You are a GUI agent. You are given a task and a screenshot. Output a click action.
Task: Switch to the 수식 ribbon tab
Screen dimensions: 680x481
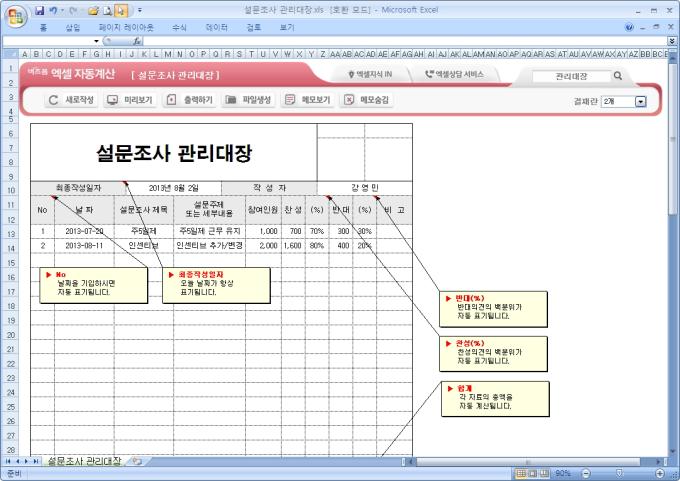(179, 28)
